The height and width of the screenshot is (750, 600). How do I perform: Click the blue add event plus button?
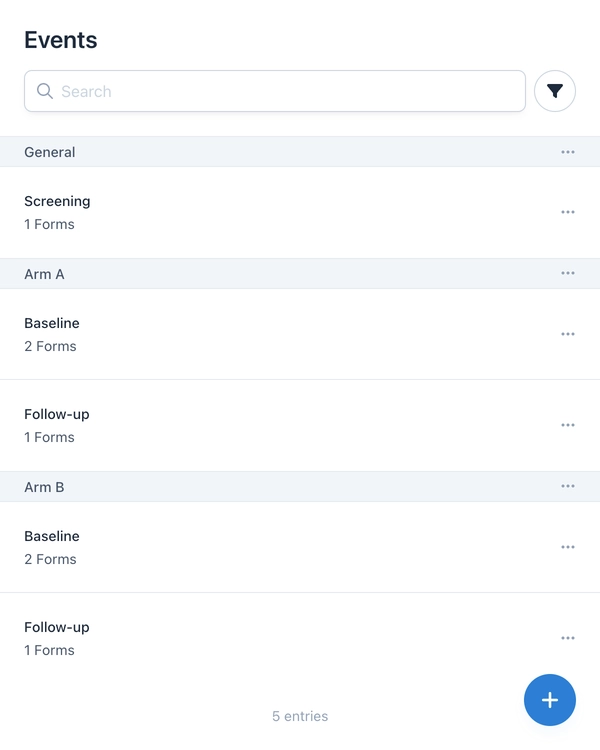point(549,700)
